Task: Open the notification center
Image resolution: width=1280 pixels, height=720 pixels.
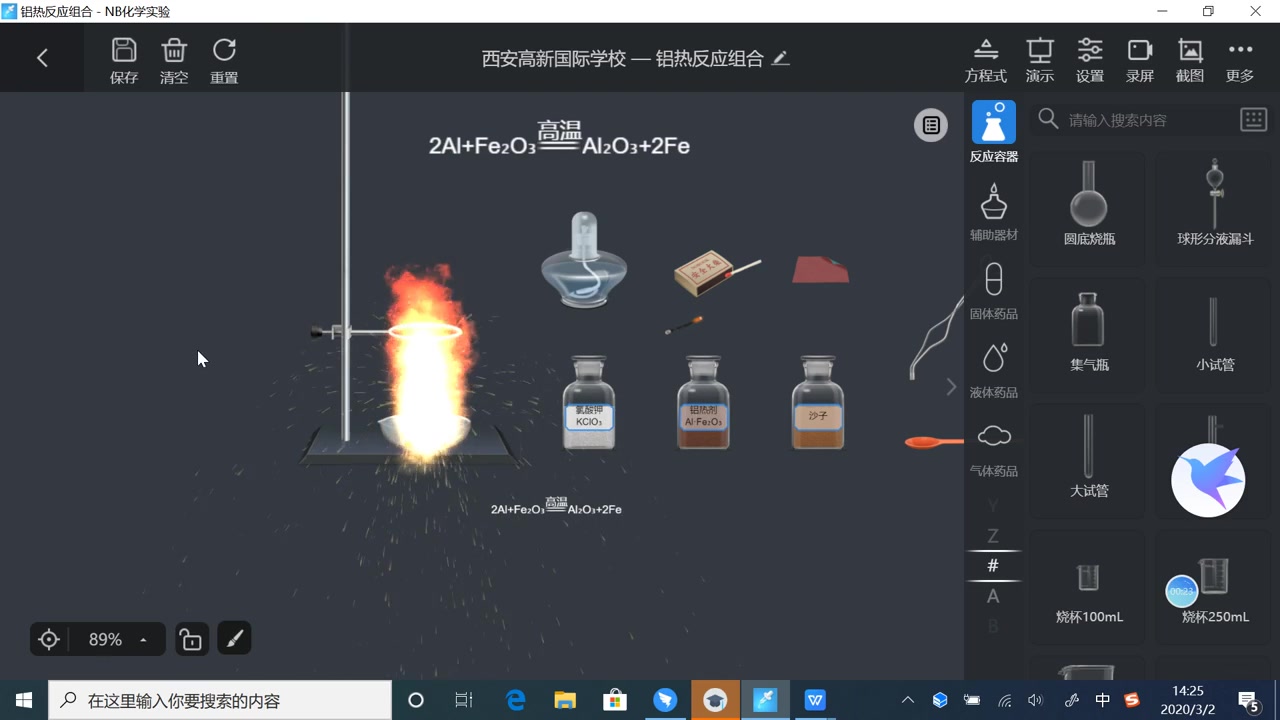Action: [1249, 700]
